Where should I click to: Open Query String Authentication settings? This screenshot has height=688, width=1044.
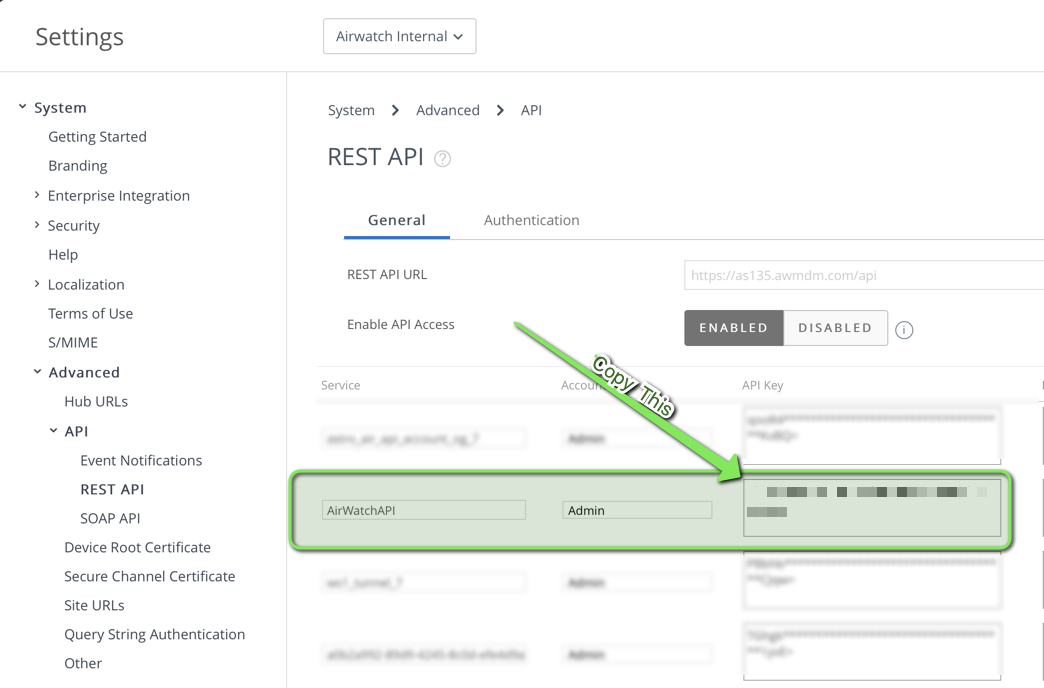tap(154, 634)
